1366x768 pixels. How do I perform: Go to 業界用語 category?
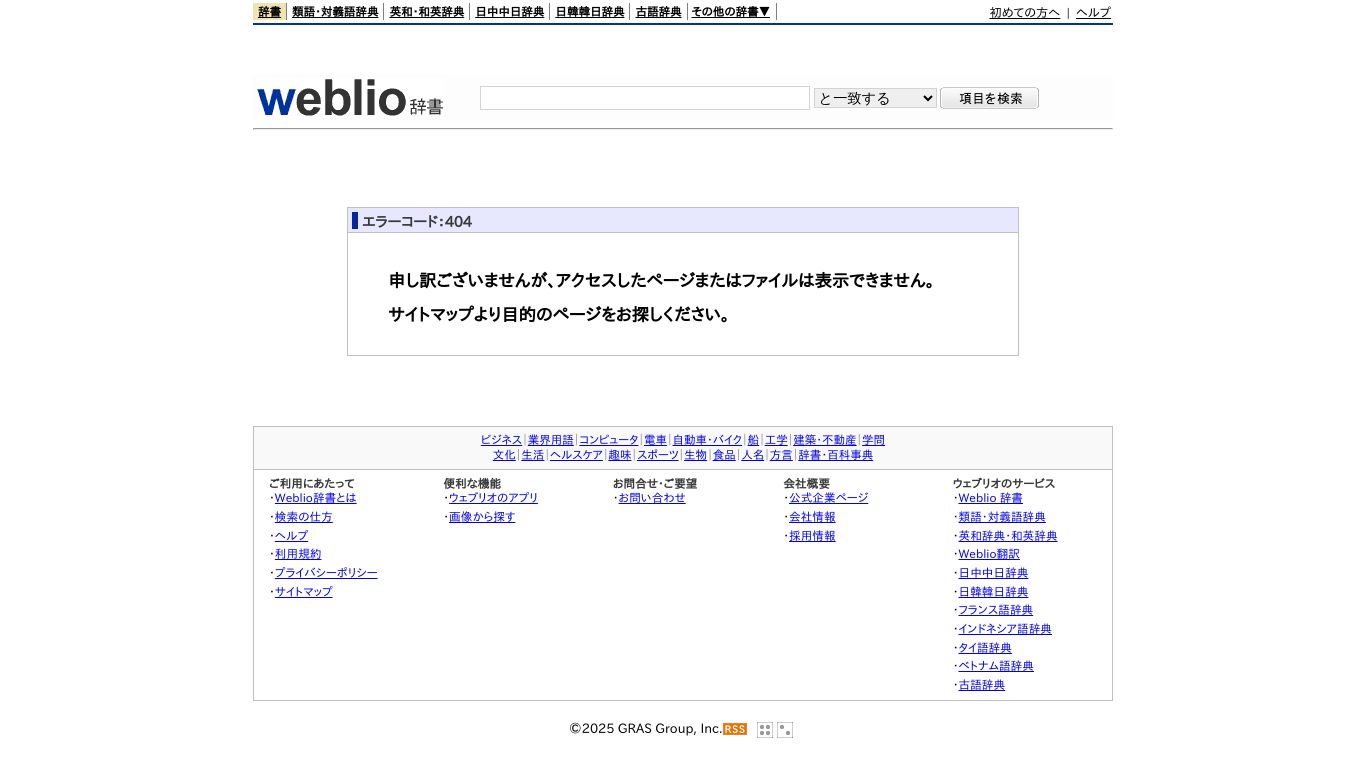pyautogui.click(x=551, y=440)
